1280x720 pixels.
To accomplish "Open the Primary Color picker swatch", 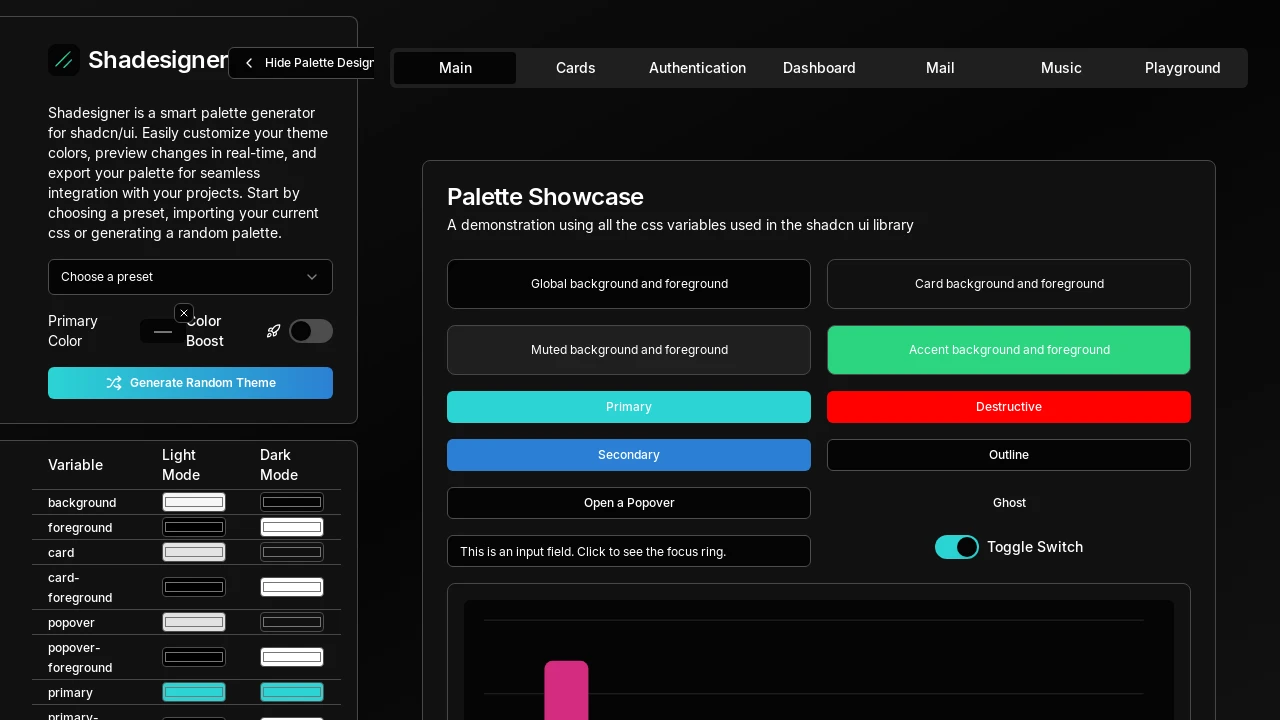I will tap(163, 331).
